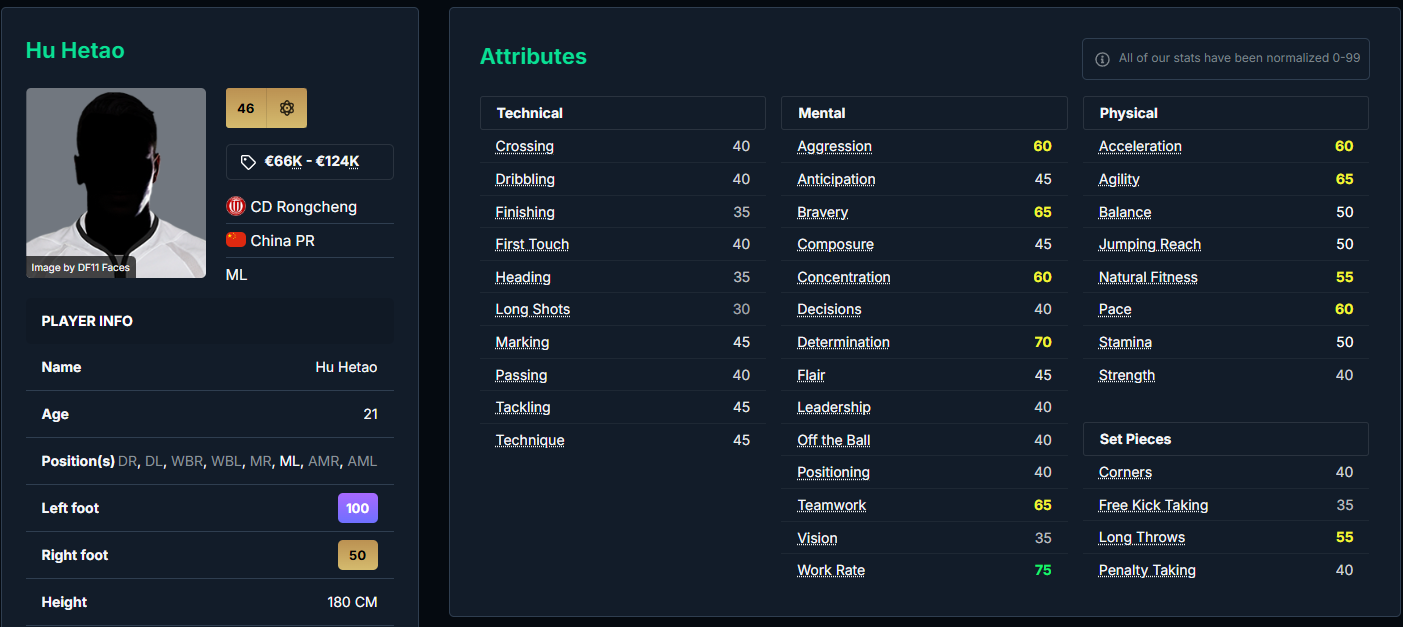Click the info icon near normalized stats note
The image size is (1403, 627).
point(1102,59)
